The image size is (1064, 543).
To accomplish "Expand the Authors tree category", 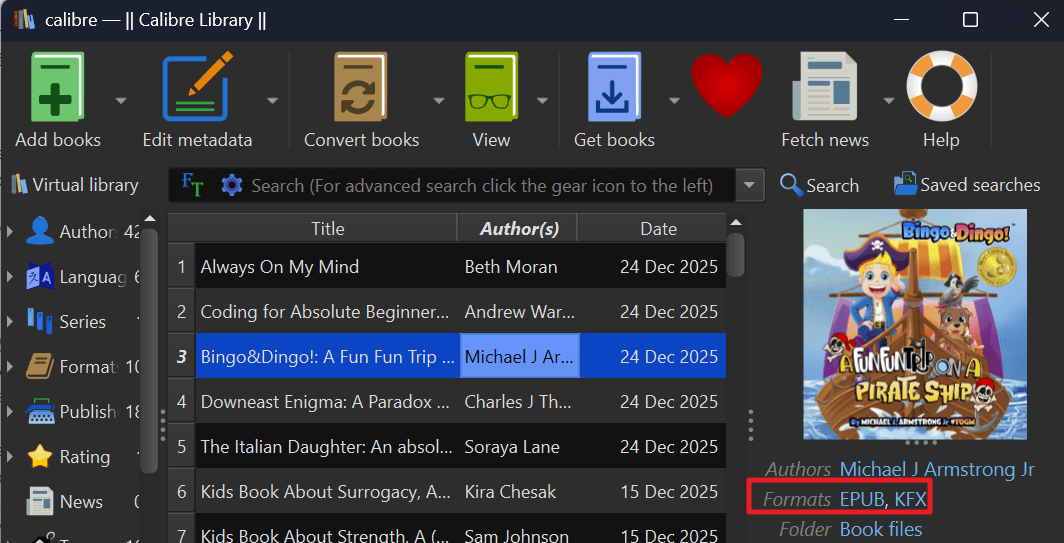I will click(10, 232).
